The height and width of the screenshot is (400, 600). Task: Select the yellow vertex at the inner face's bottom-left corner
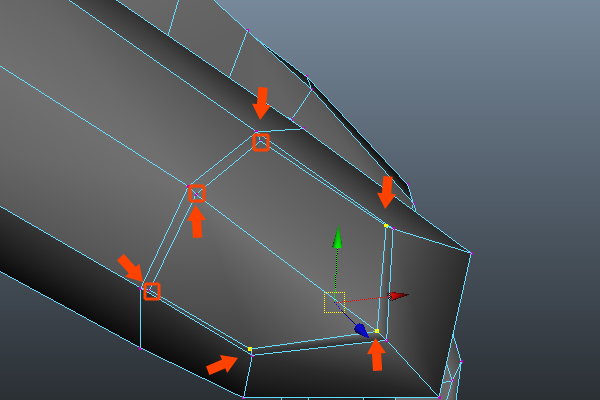coord(250,349)
